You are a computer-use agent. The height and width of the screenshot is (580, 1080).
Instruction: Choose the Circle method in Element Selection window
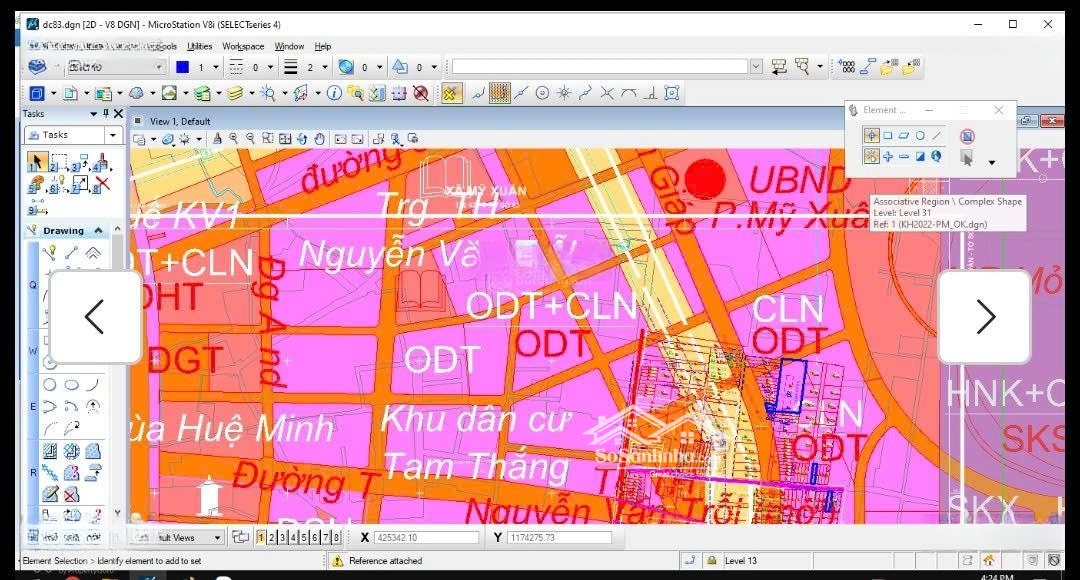[920, 136]
